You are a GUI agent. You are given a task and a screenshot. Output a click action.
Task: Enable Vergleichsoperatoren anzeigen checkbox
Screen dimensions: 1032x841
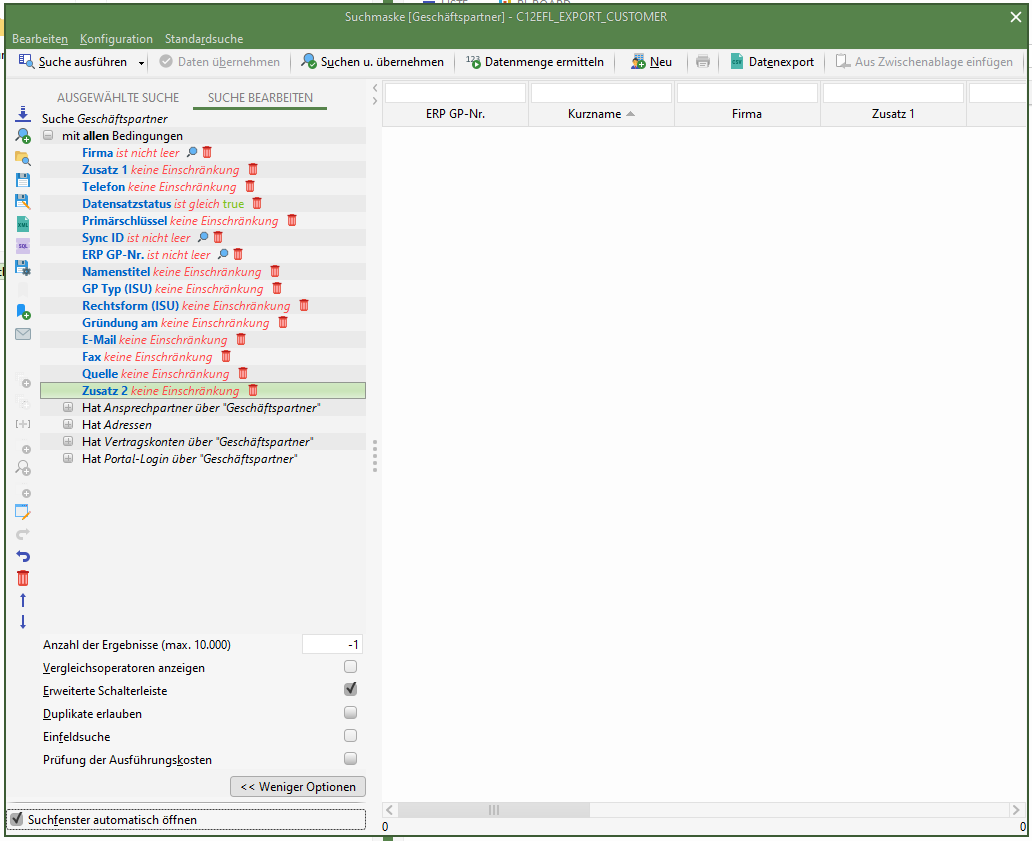[x=350, y=667]
